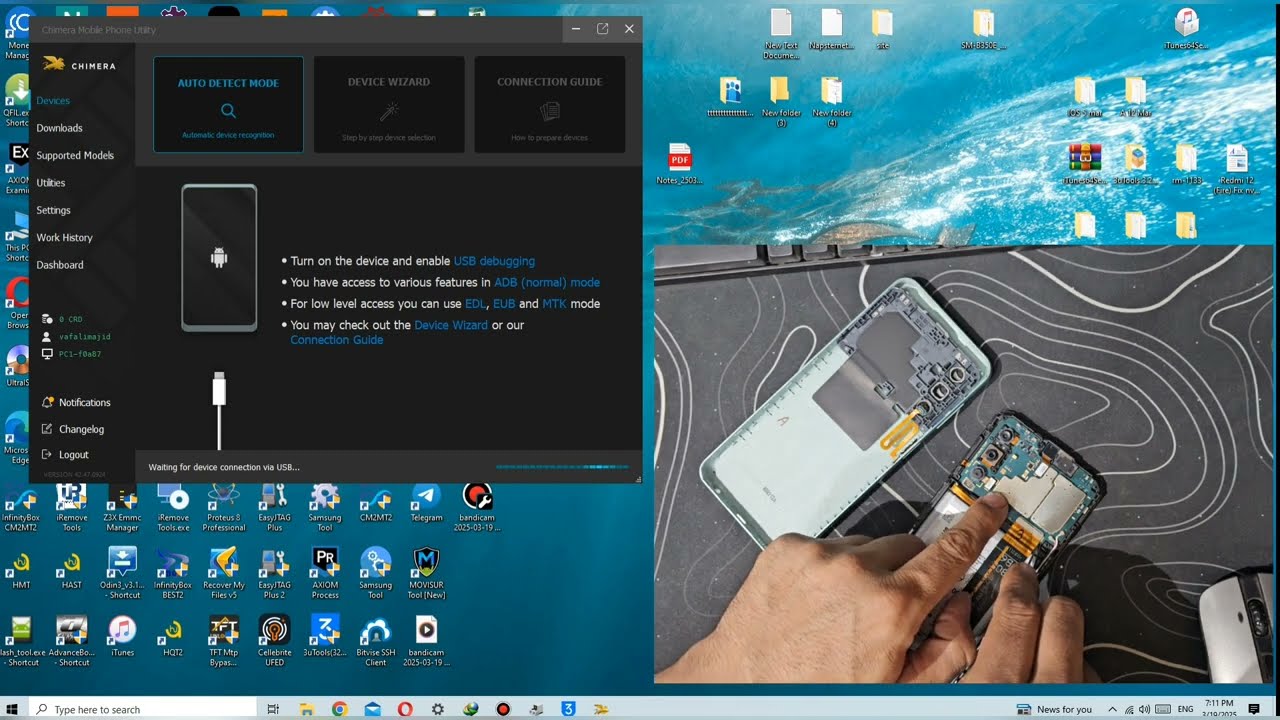Screen dimensions: 1280x720
Task: Open Chrome from the taskbar
Action: [339, 709]
